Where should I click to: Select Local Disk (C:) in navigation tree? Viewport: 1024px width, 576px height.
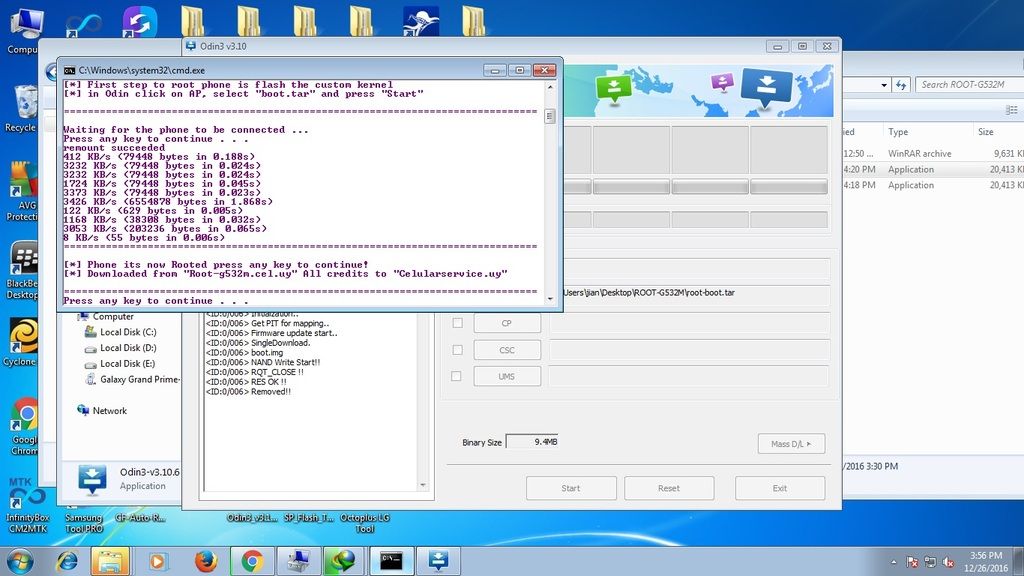[x=127, y=332]
